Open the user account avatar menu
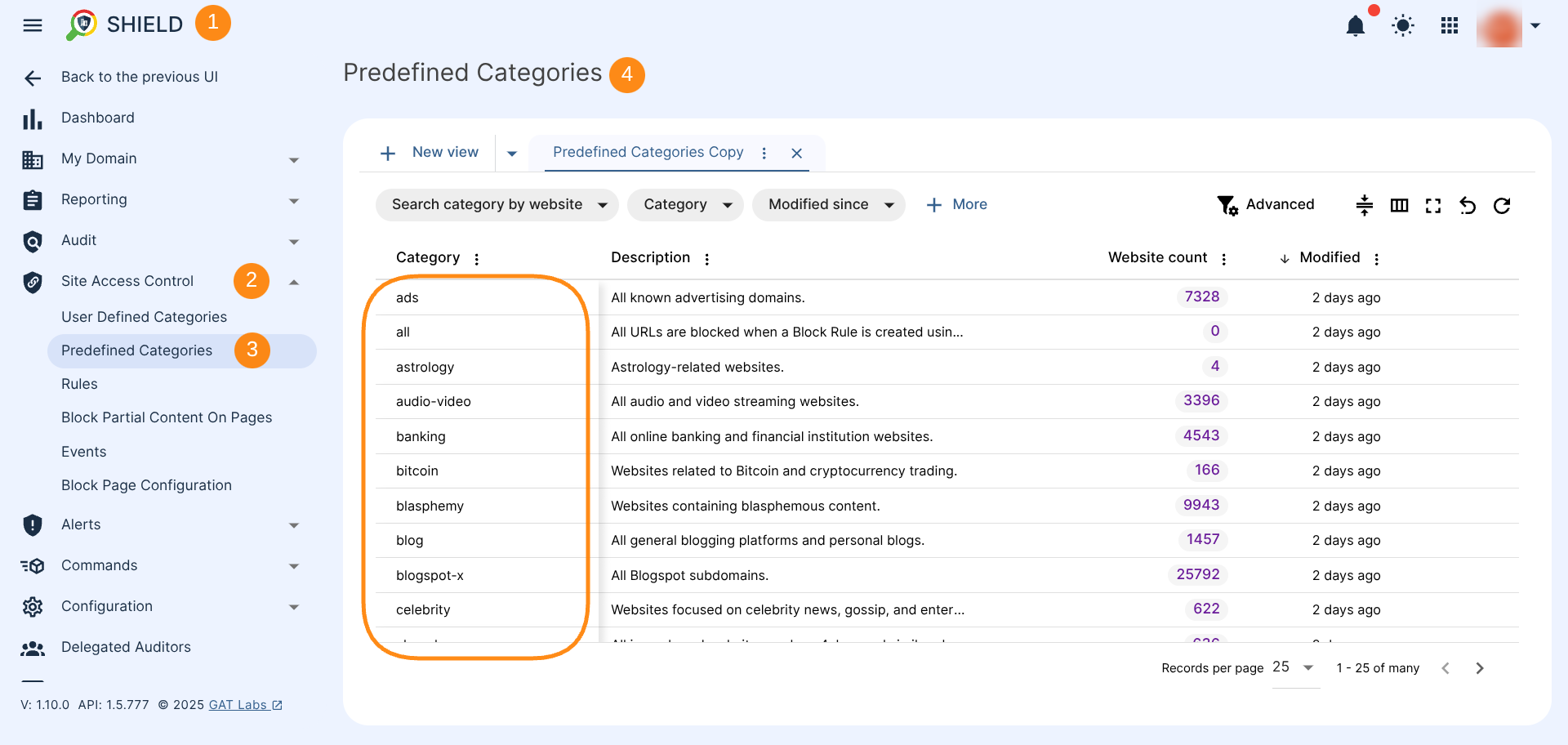This screenshot has width=1568, height=745. [1499, 26]
